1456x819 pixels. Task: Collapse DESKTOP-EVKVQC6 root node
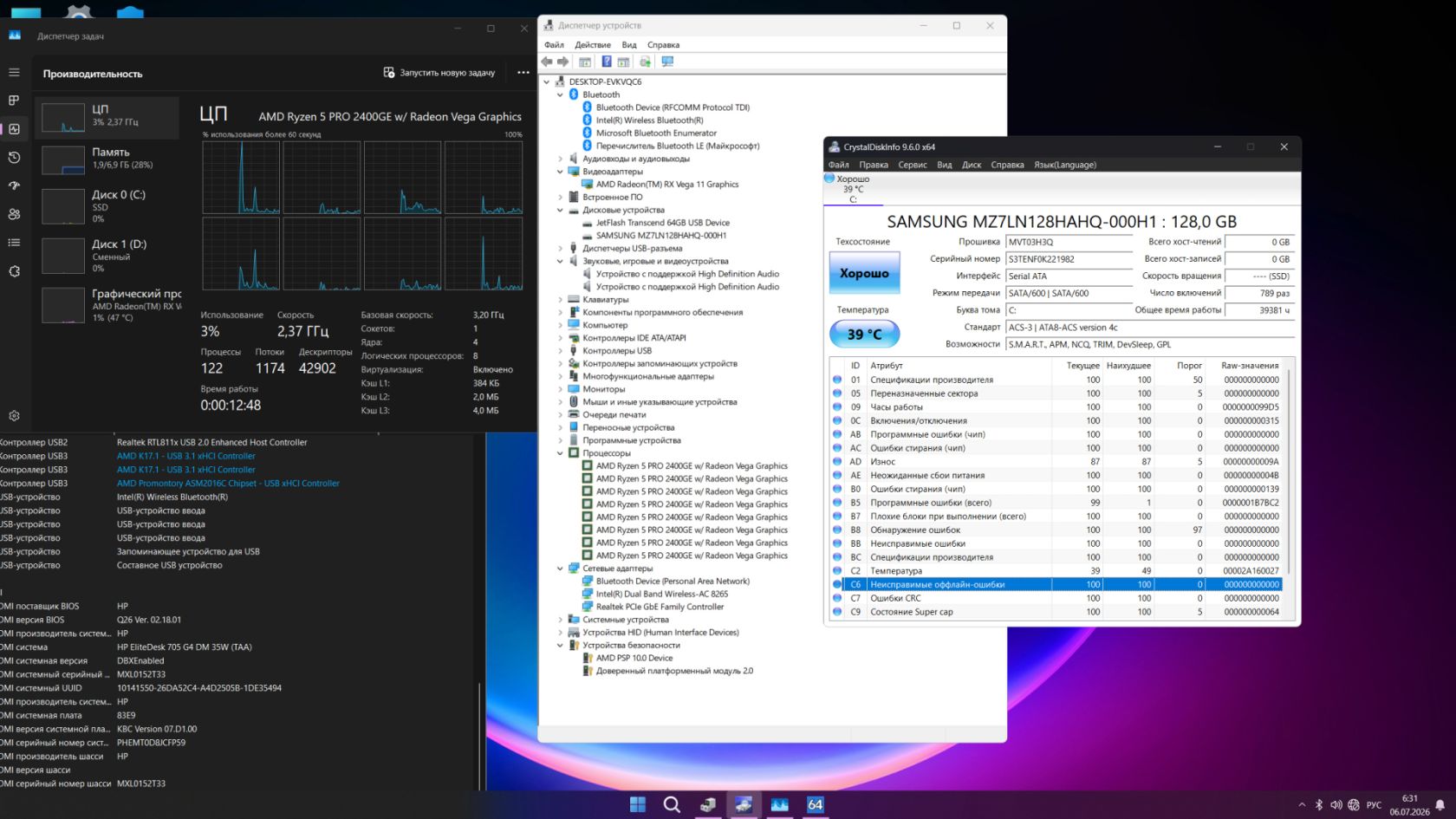547,82
